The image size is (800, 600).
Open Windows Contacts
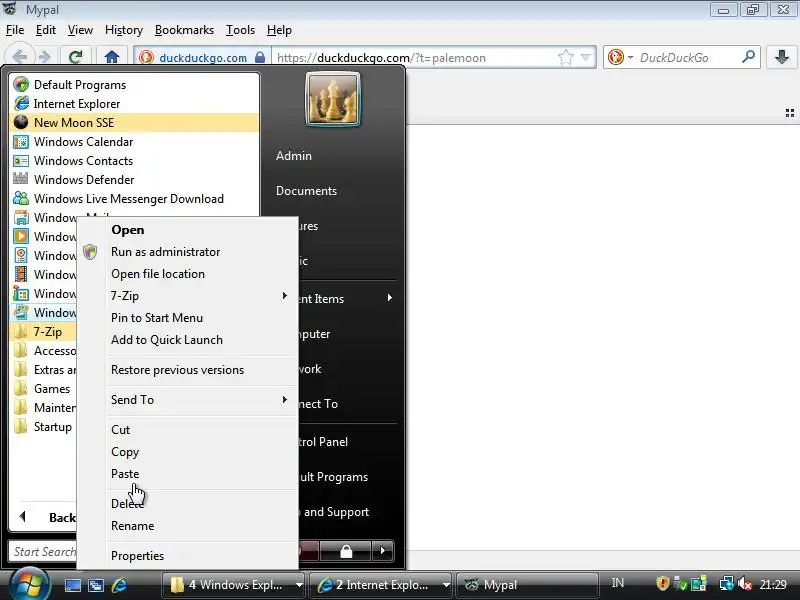134,160
